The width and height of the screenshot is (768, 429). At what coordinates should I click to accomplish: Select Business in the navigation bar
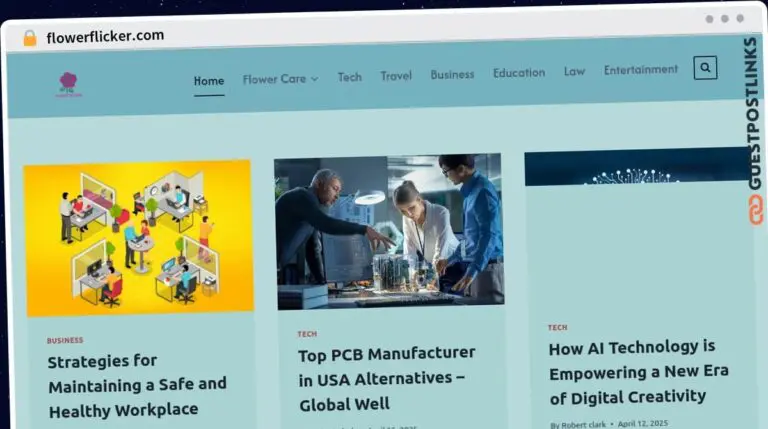[452, 74]
